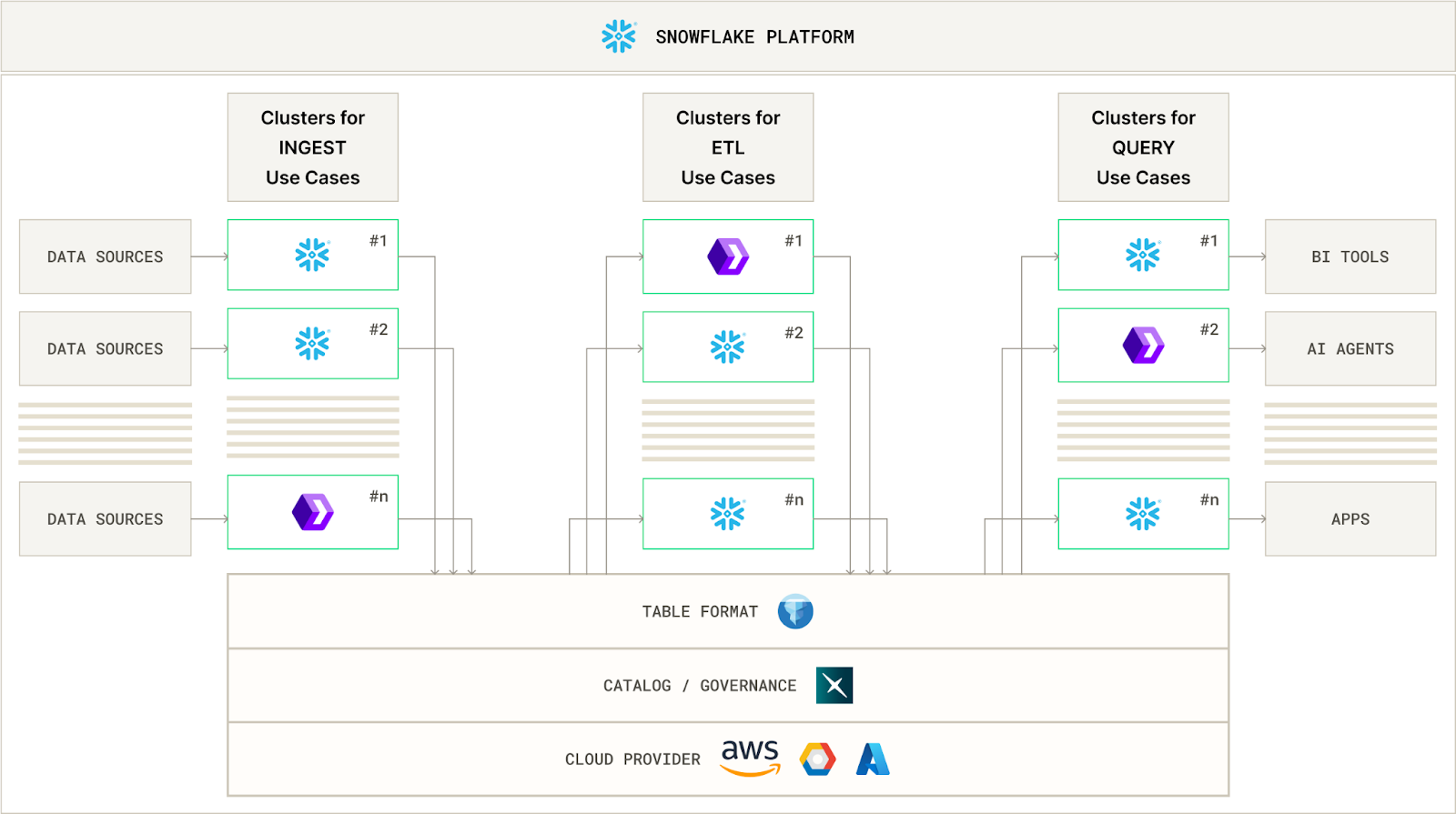Image resolution: width=1456 pixels, height=814 pixels.
Task: Click the blue Iceberg icon beside TABLE FORMAT
Action: click(795, 611)
